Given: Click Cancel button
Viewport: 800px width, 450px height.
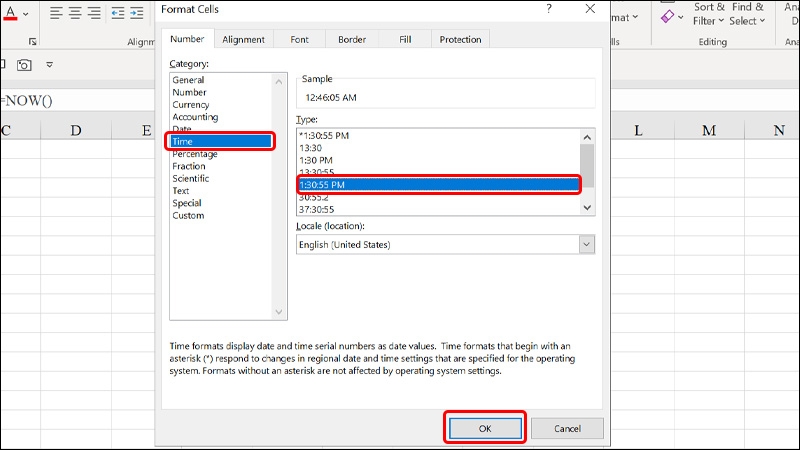Looking at the screenshot, I should (x=567, y=429).
